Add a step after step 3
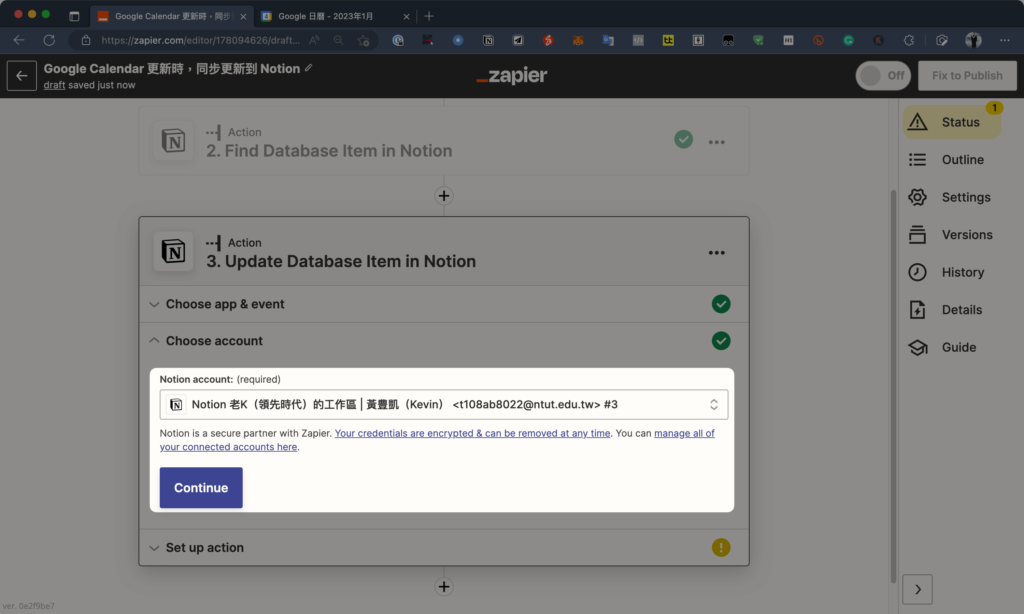Image resolution: width=1024 pixels, height=614 pixels. point(444,587)
